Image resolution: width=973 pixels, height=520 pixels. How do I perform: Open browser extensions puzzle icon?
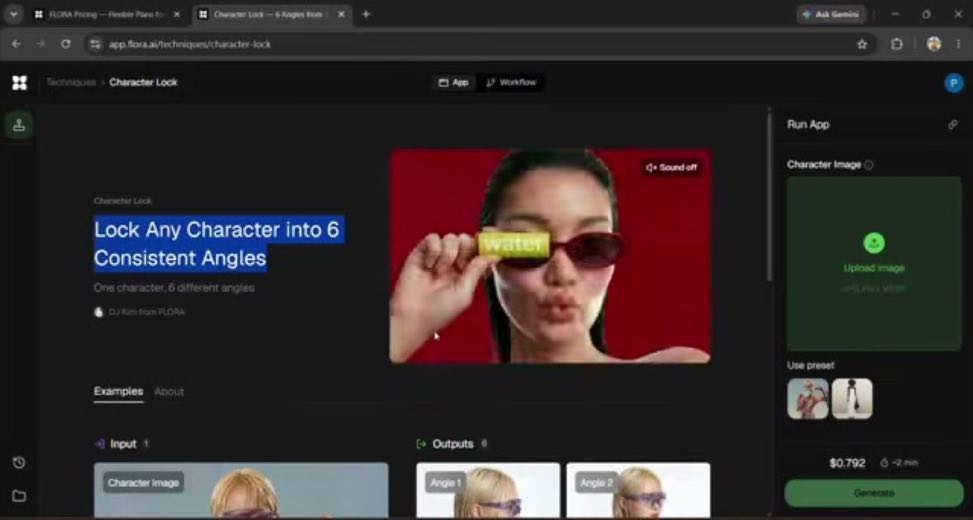(x=897, y=44)
